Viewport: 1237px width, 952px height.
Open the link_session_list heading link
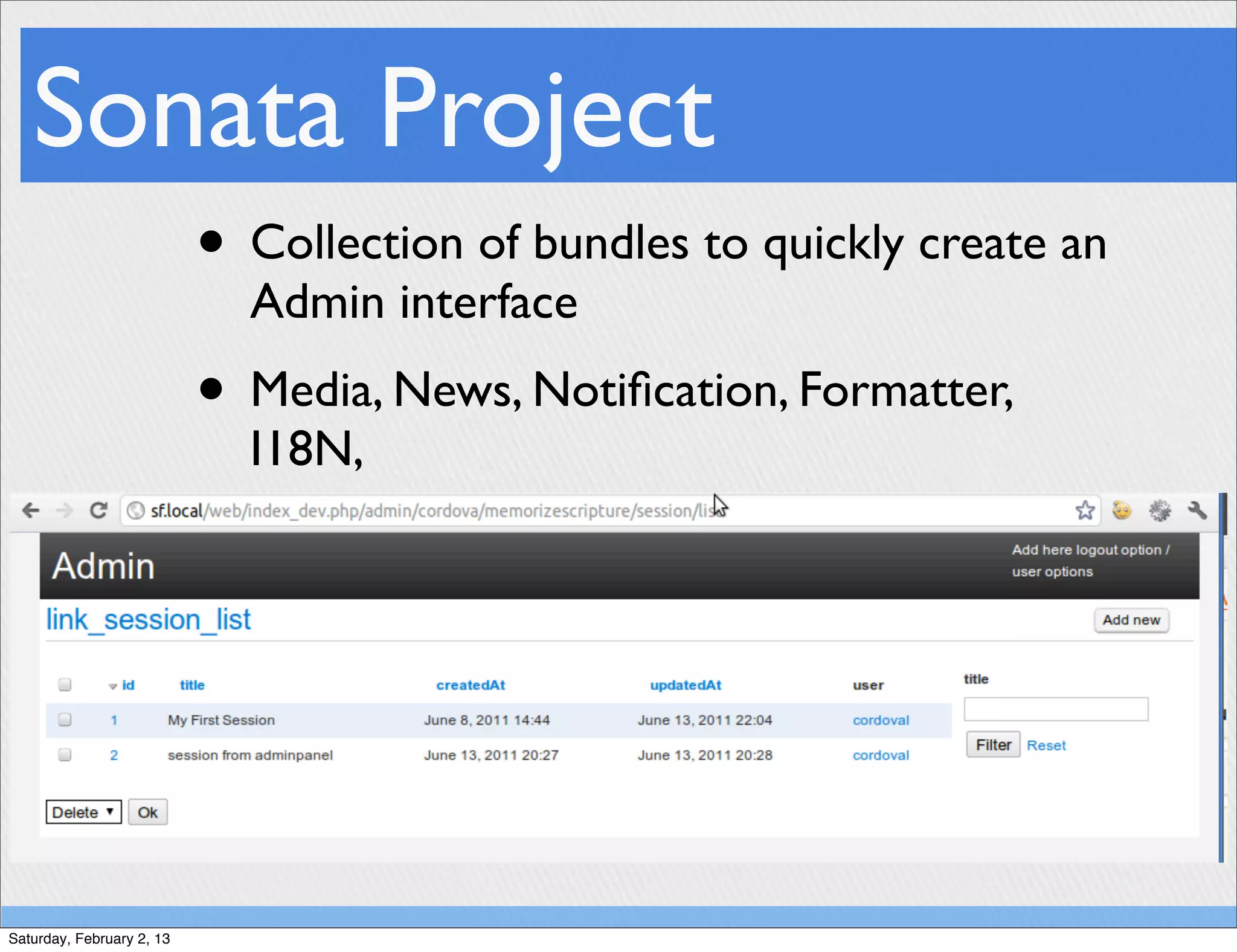coord(149,620)
